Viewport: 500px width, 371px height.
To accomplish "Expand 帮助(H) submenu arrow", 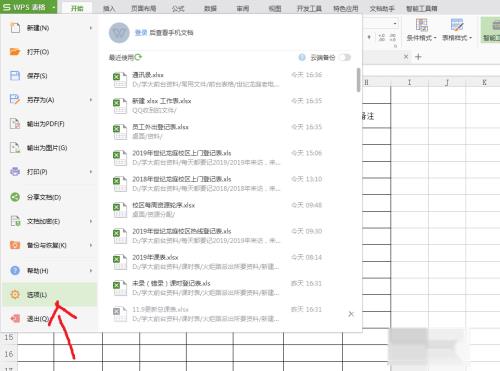I will (91, 270).
